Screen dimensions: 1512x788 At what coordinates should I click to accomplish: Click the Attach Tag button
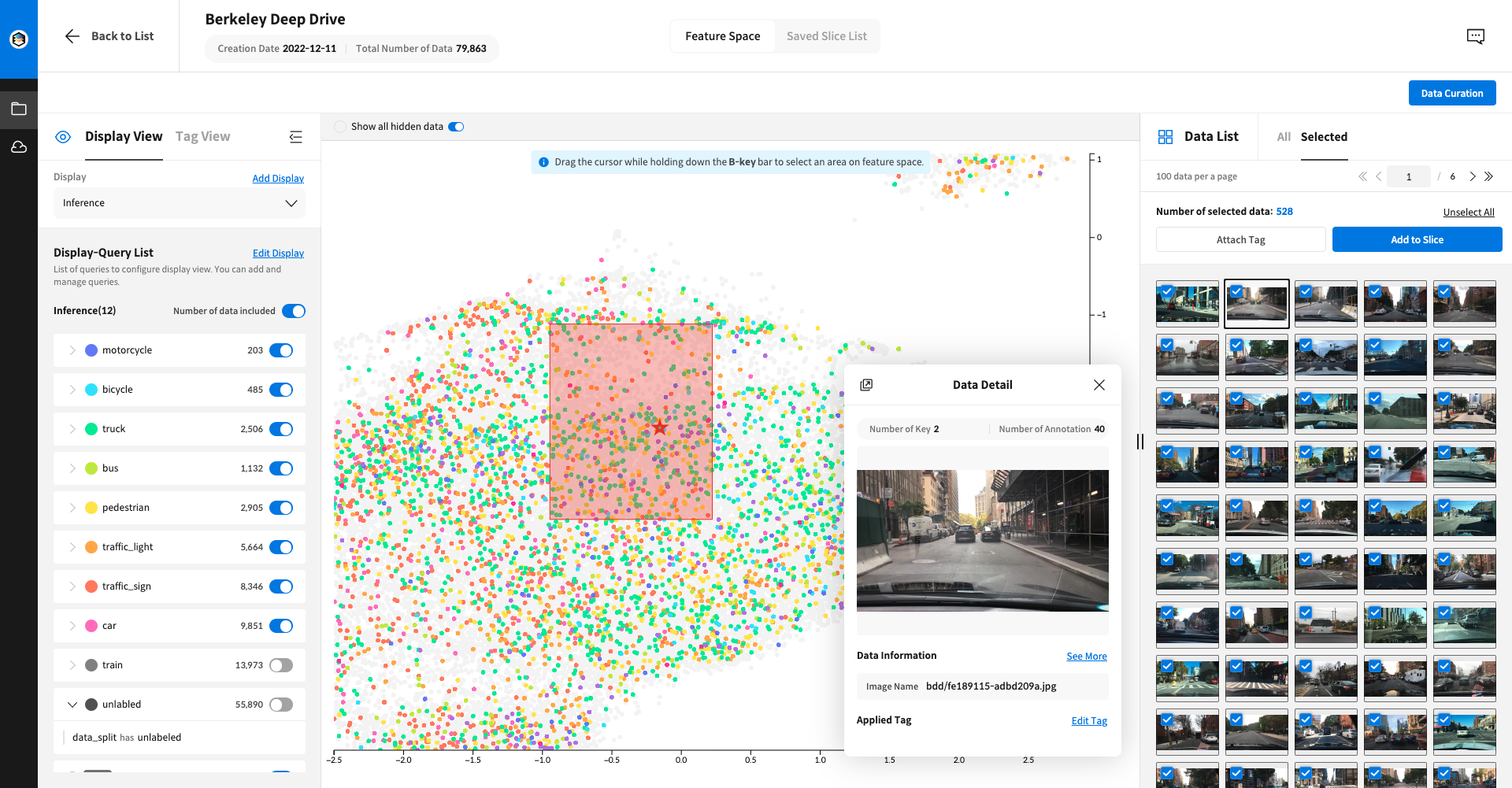point(1241,240)
